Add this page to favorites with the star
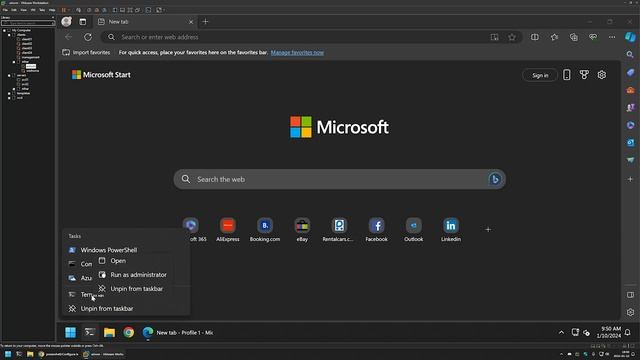The width and height of the screenshot is (640, 360). (x=512, y=37)
